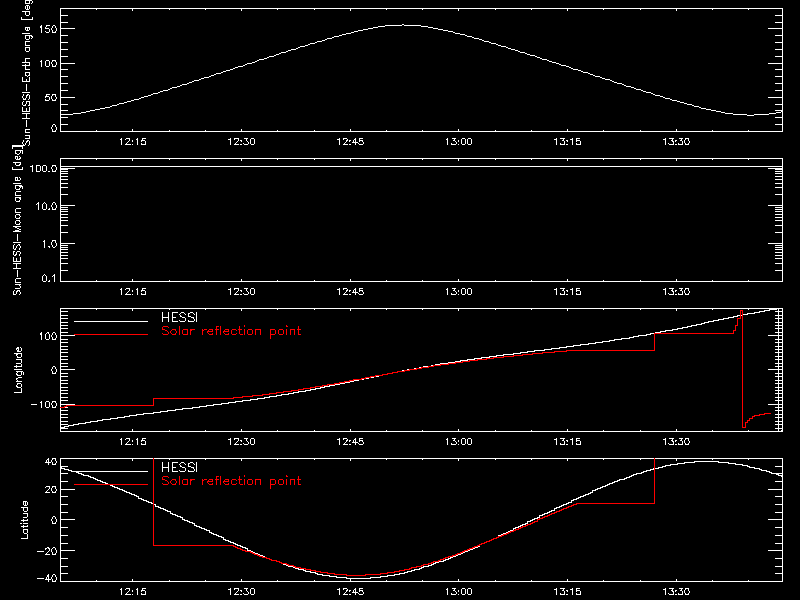Click the 10.0 tick on Moon angle plot
This screenshot has width=800, height=600.
[46, 206]
